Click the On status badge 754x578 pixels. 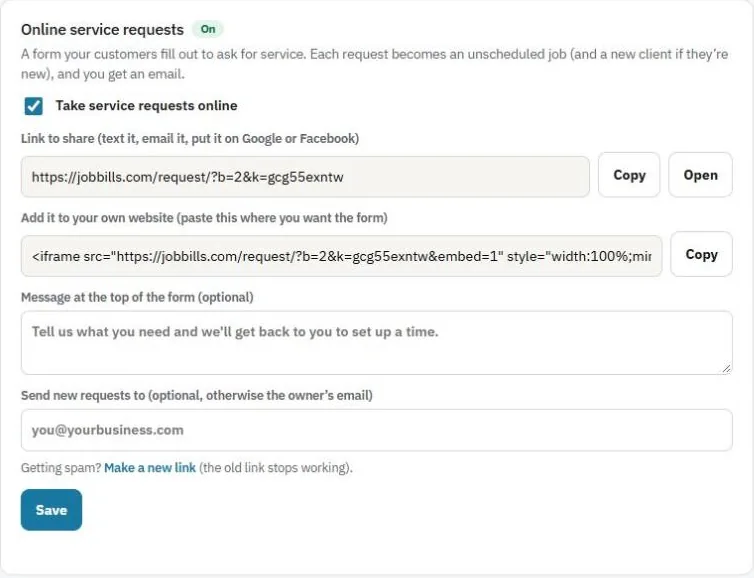[x=208, y=29]
